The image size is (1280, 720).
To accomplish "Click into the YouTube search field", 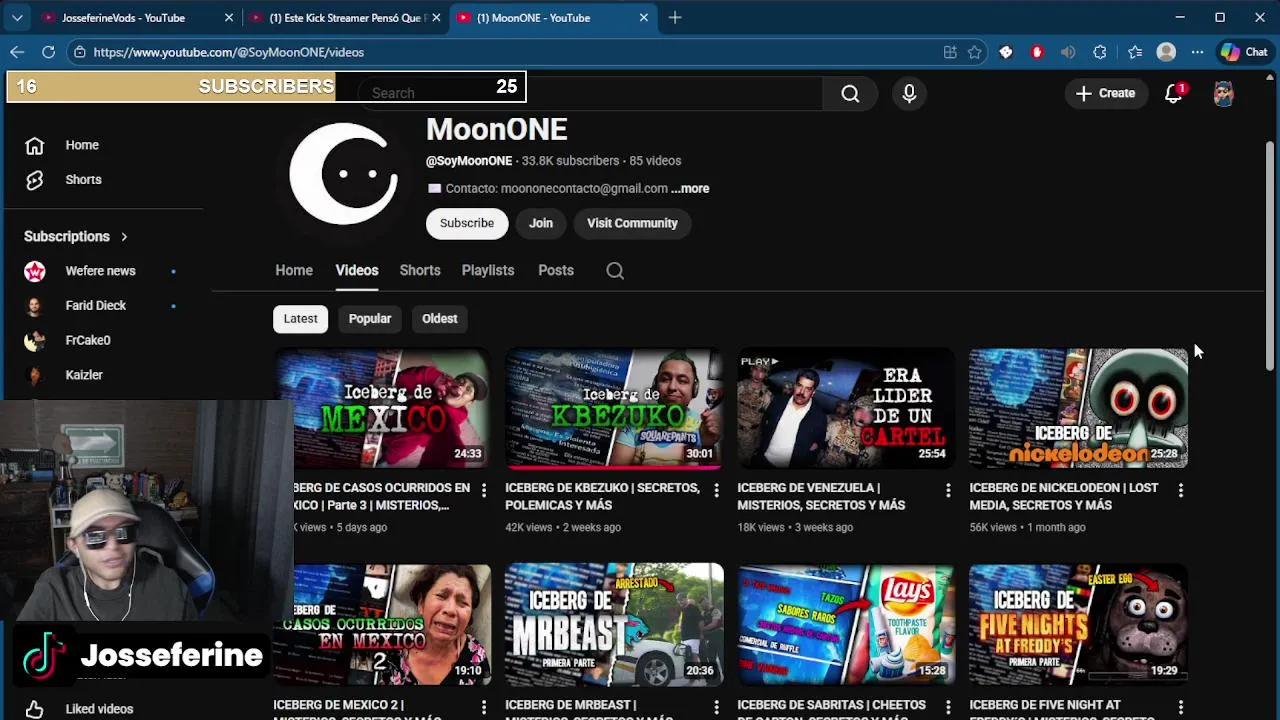I will point(590,93).
